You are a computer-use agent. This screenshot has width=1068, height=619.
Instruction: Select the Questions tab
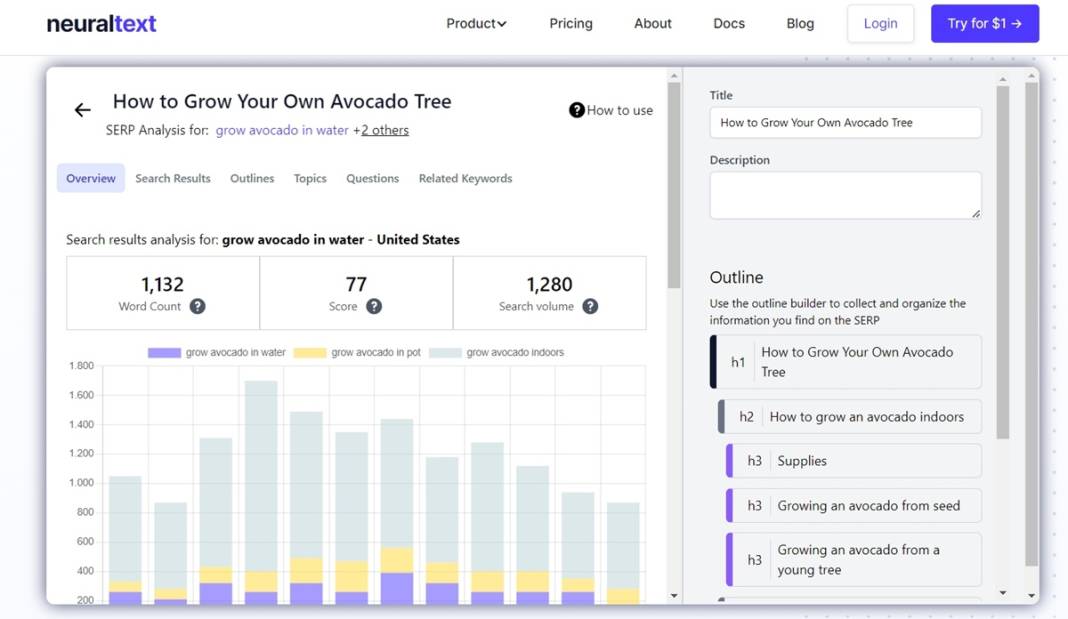(x=372, y=178)
